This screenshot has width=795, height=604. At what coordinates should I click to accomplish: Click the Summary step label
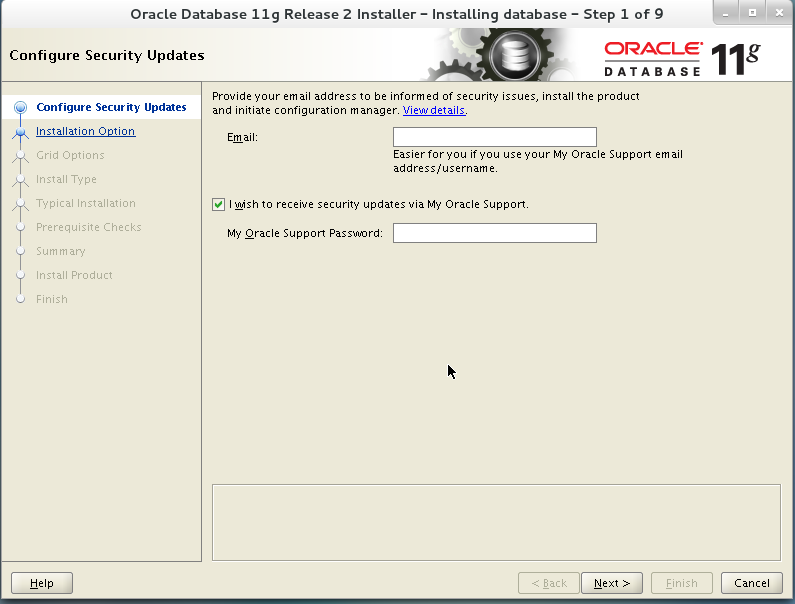60,251
